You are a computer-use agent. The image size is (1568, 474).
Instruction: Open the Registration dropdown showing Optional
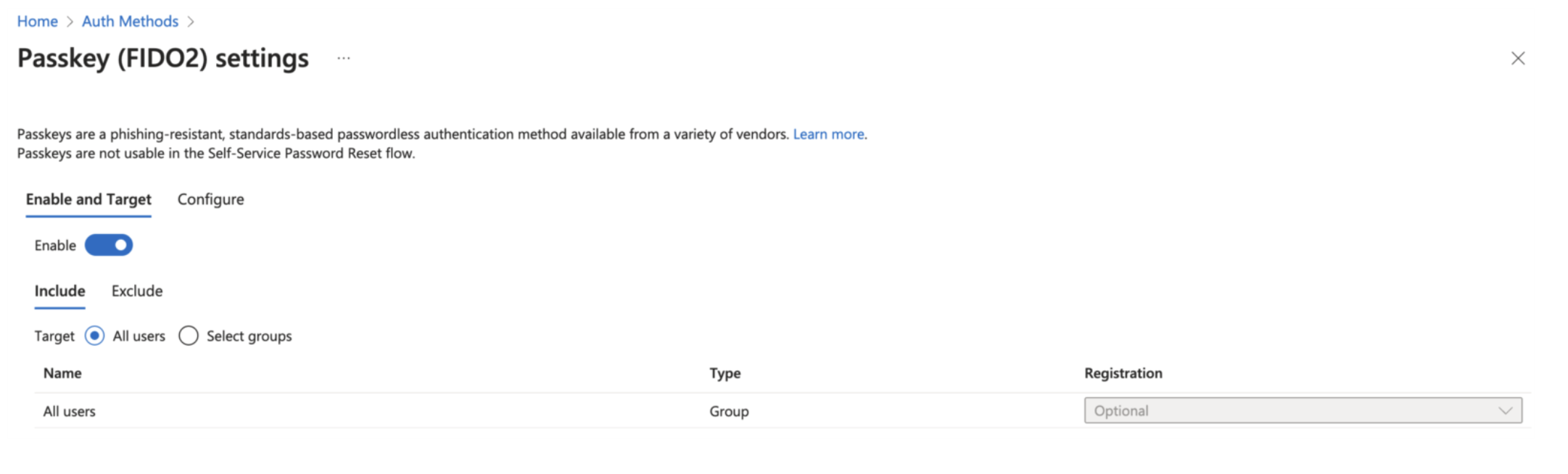coord(1302,410)
